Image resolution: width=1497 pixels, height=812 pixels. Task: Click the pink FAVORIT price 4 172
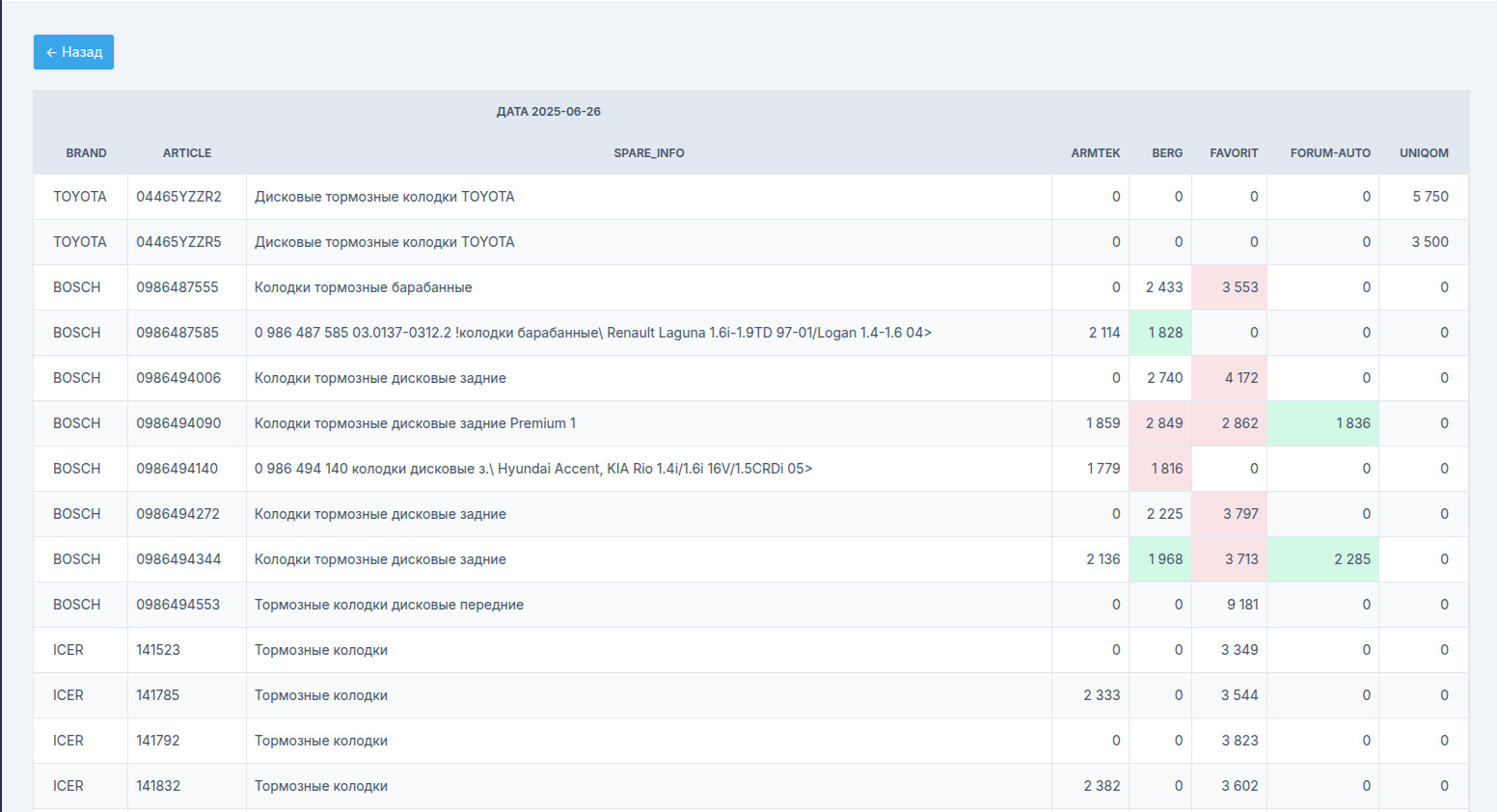(1240, 378)
